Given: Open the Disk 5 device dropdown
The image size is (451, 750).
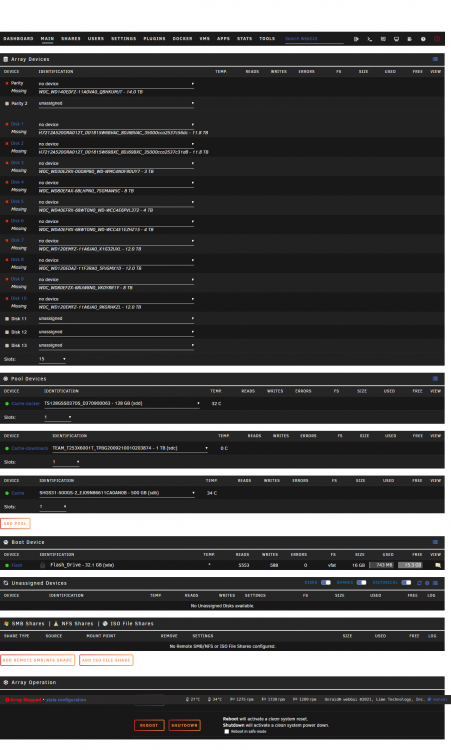Looking at the screenshot, I should [x=116, y=202].
